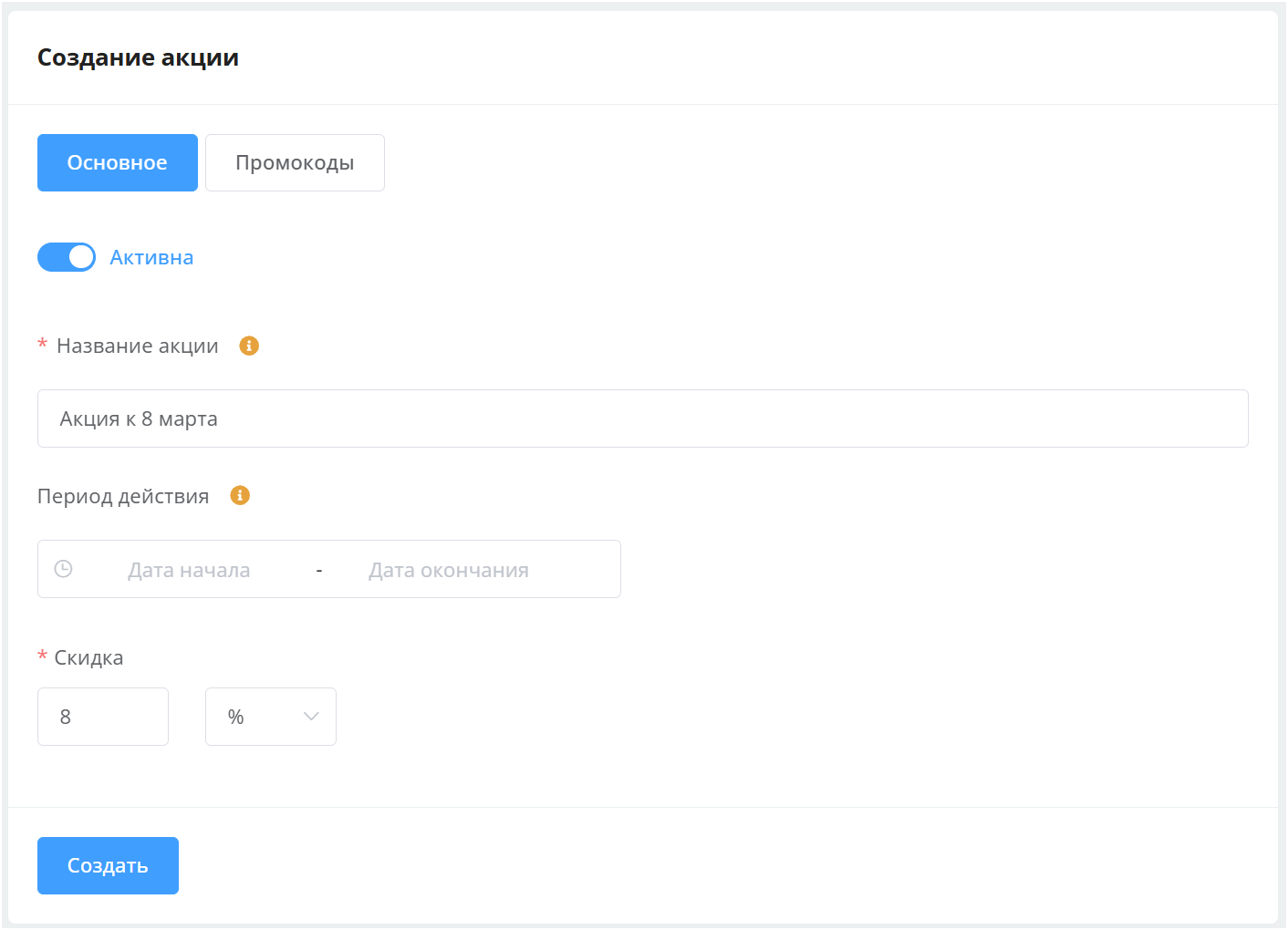The width and height of the screenshot is (1288, 930).
Task: Click the Название акции field label
Action: click(x=138, y=346)
